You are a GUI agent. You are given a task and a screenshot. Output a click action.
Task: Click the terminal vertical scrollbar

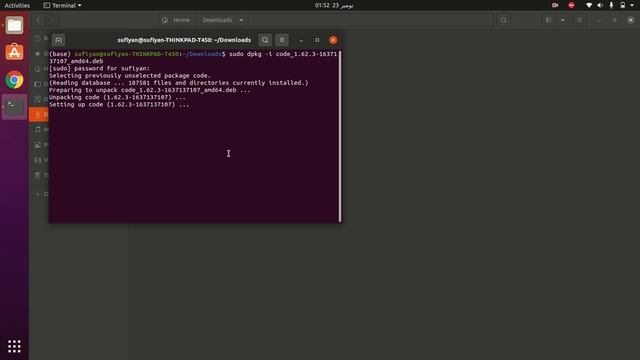[340, 136]
